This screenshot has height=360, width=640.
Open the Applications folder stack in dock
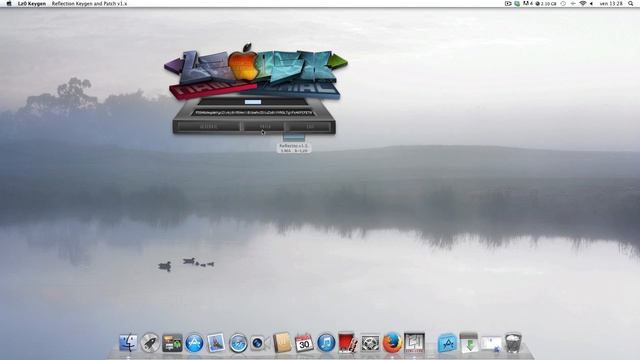[x=447, y=343]
